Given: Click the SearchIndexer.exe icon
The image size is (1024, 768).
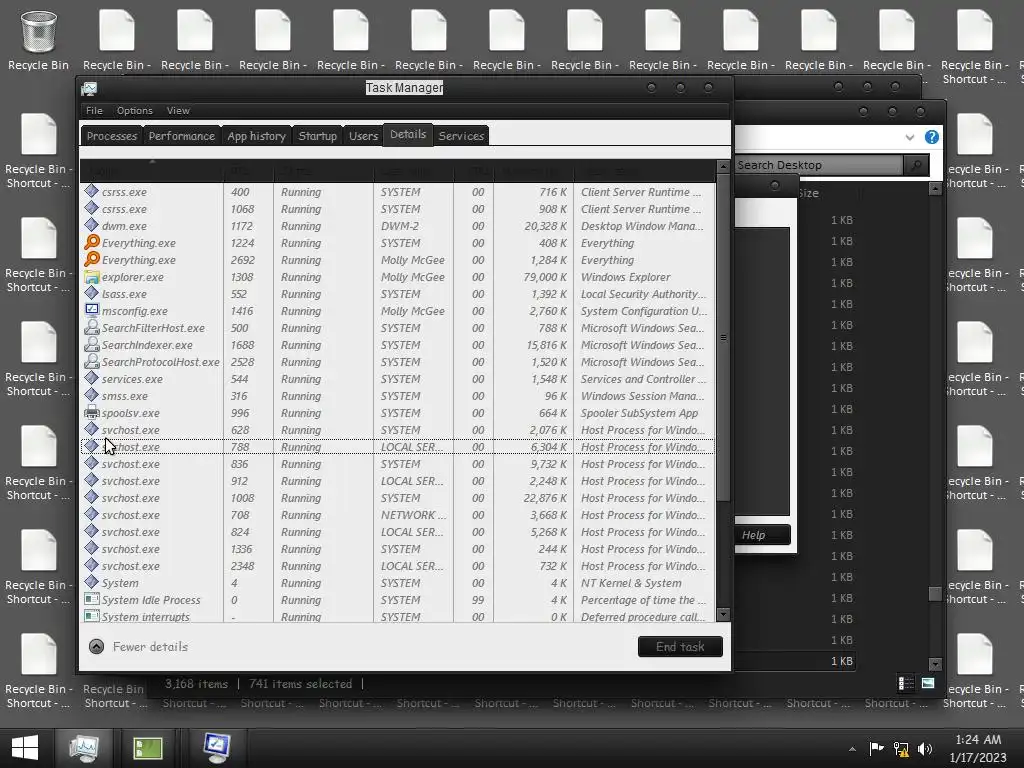Looking at the screenshot, I should (x=92, y=344).
